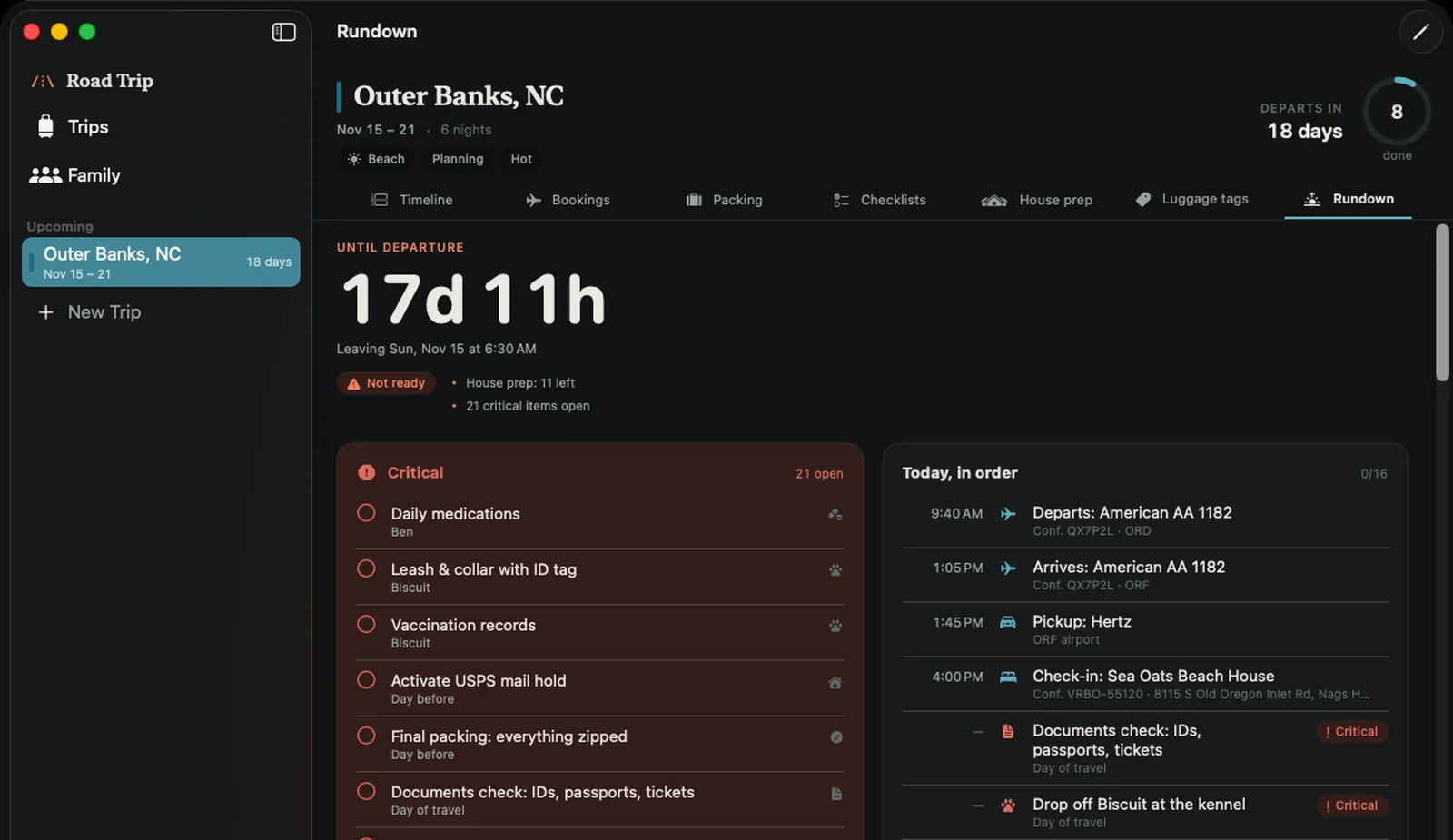Mark Vaccination records as done
1453x840 pixels.
(366, 624)
